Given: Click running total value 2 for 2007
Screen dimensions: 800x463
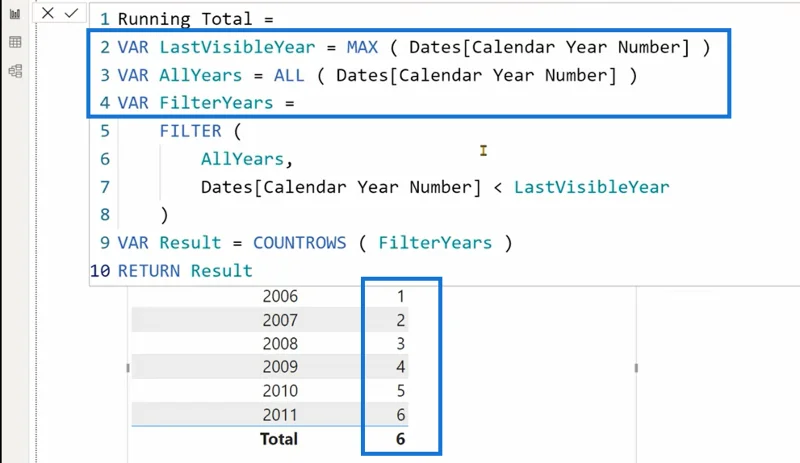Looking at the screenshot, I should click(401, 320).
